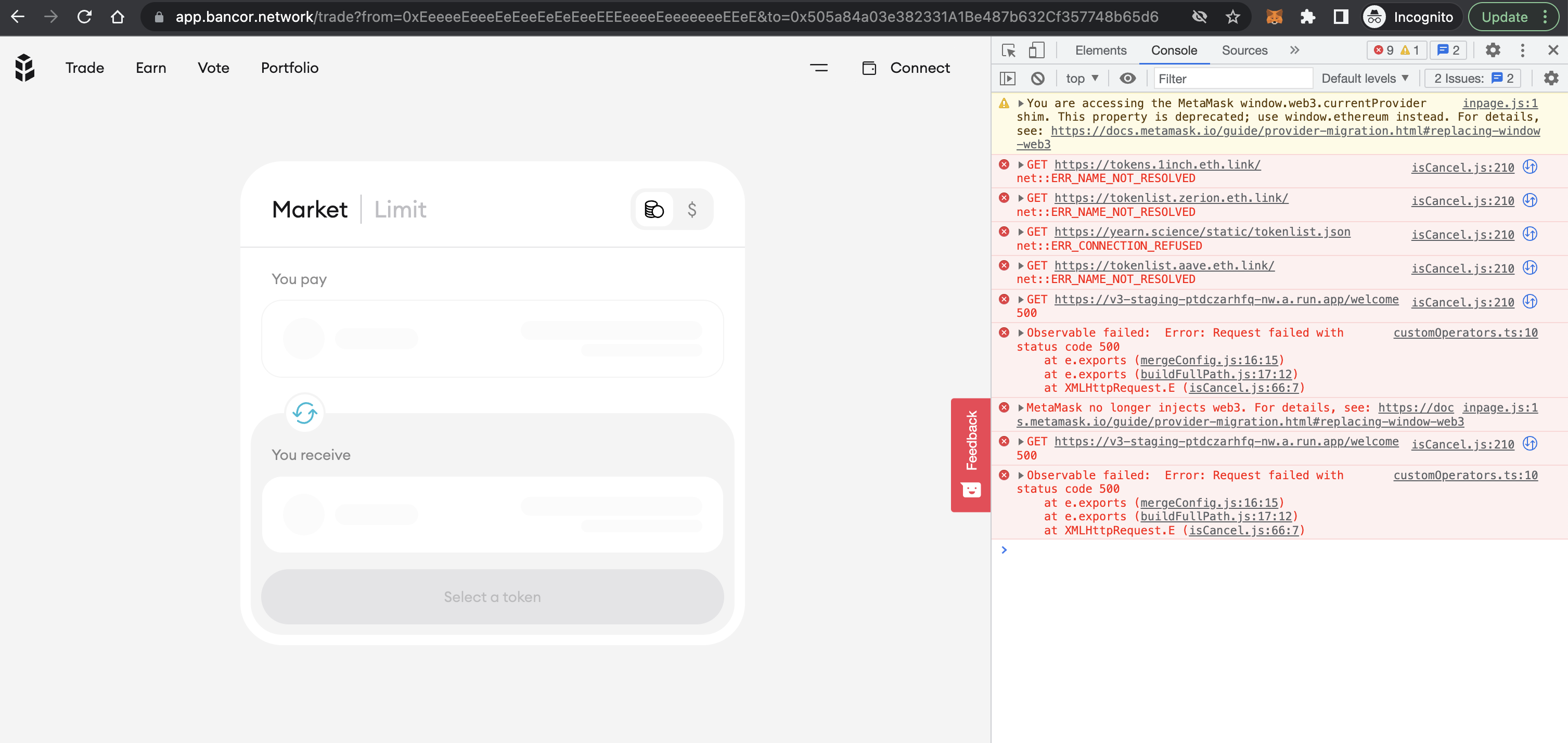1568x743 pixels.
Task: Open the Default levels dropdown
Action: (x=1364, y=78)
